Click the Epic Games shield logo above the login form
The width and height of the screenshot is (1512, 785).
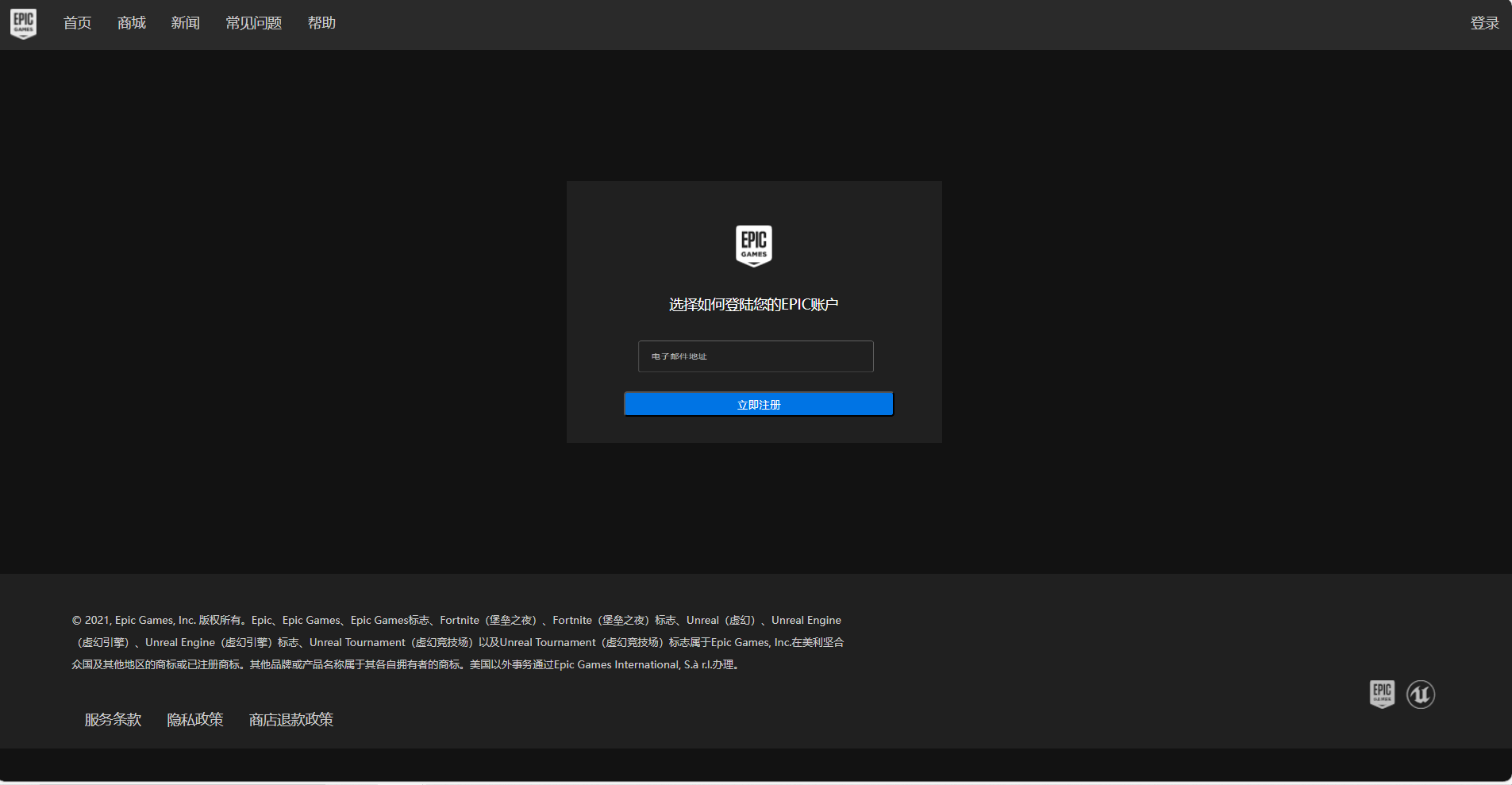coord(753,245)
